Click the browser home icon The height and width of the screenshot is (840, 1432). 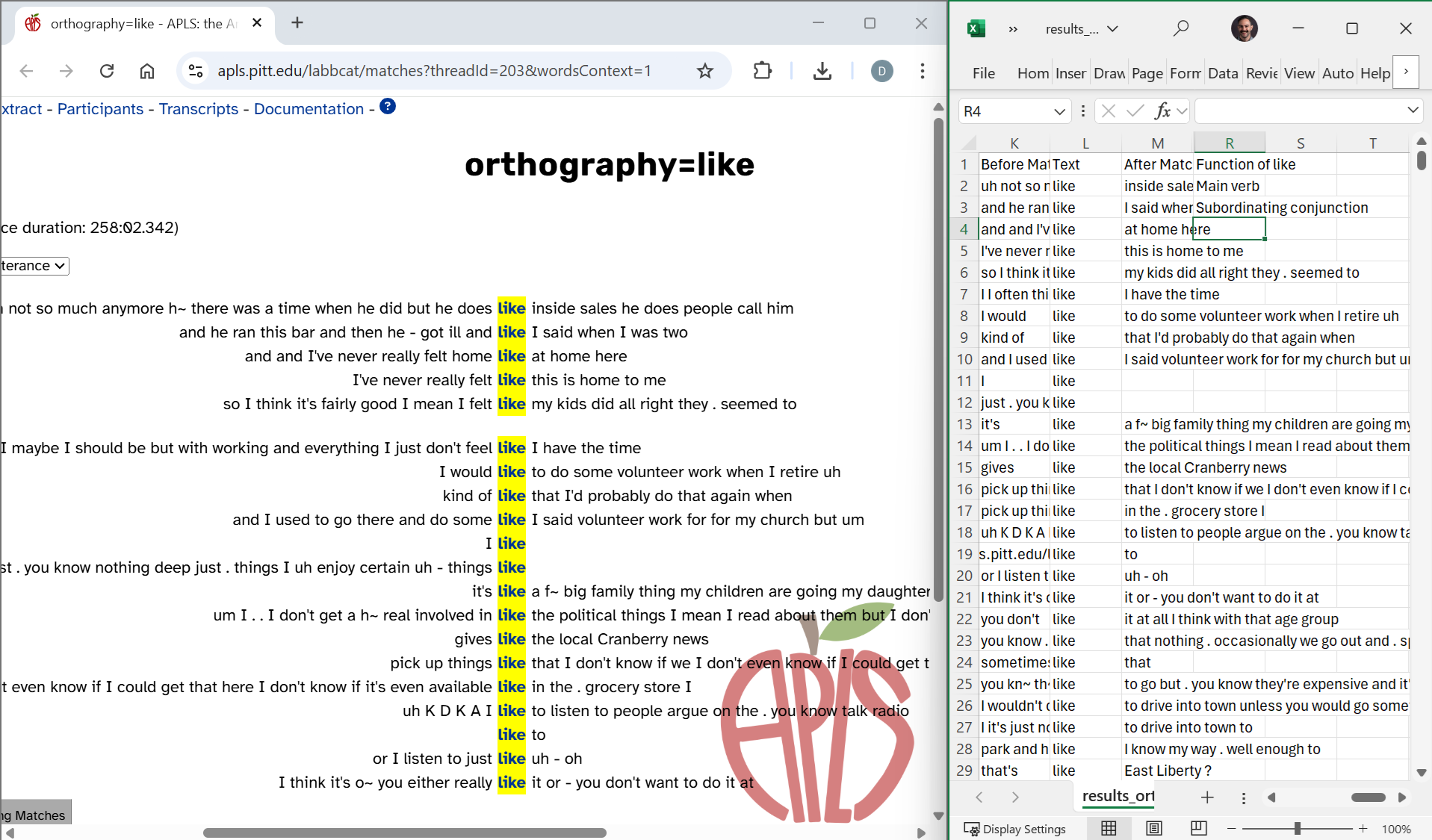pos(147,71)
